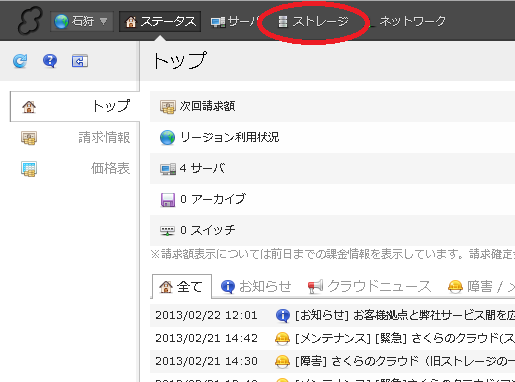This screenshot has height=382, width=515.
Task: Expand region list via the dropdown arrow
Action: click(104, 21)
